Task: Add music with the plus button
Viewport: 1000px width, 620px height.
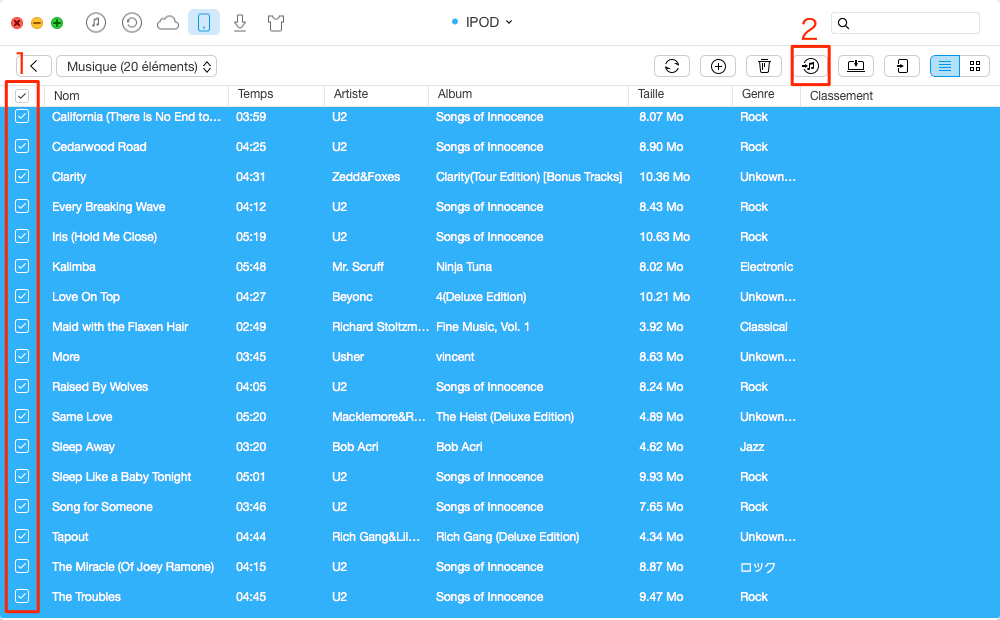Action: tap(718, 66)
